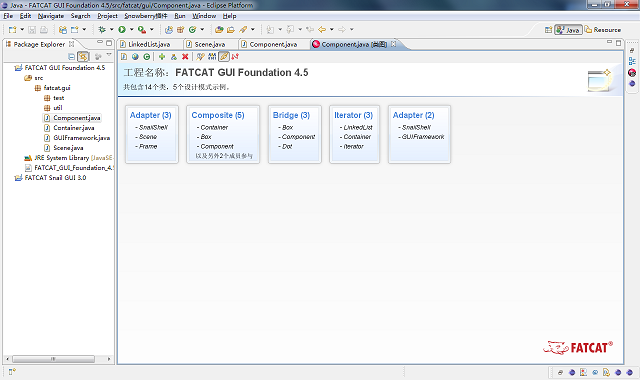Click the first document icon in editor toolbar
This screenshot has height=380, width=640.
click(x=124, y=57)
